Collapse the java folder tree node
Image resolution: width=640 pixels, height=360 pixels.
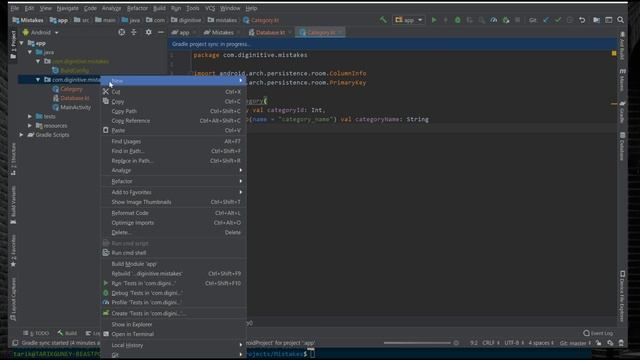(30, 52)
